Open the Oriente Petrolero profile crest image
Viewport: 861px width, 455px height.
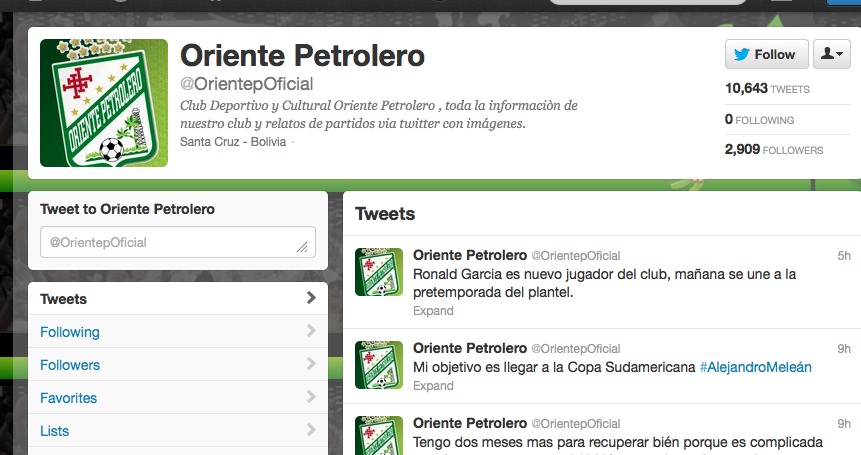(104, 103)
